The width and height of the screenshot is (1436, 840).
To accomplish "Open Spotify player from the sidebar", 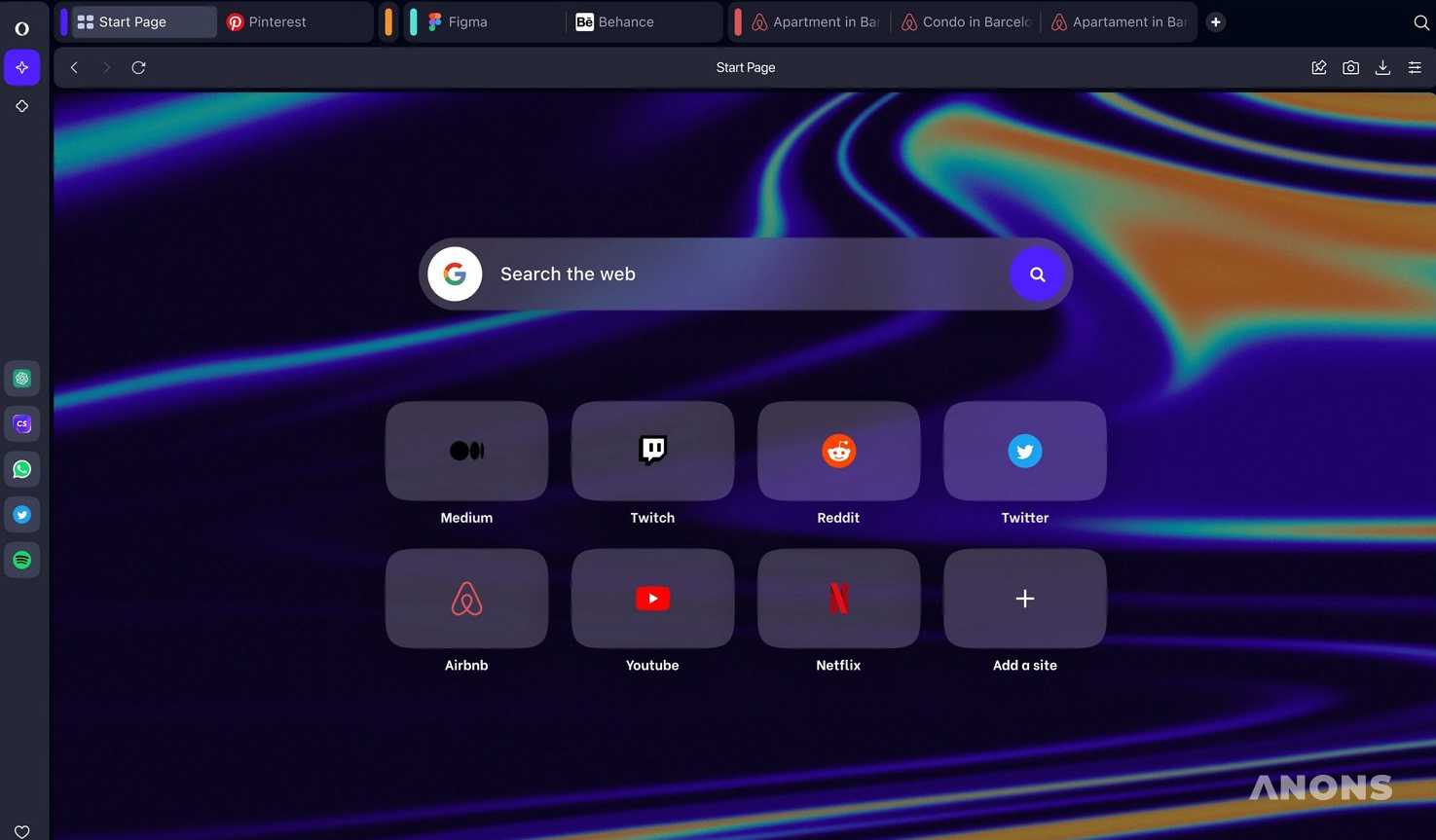I will click(x=21, y=560).
